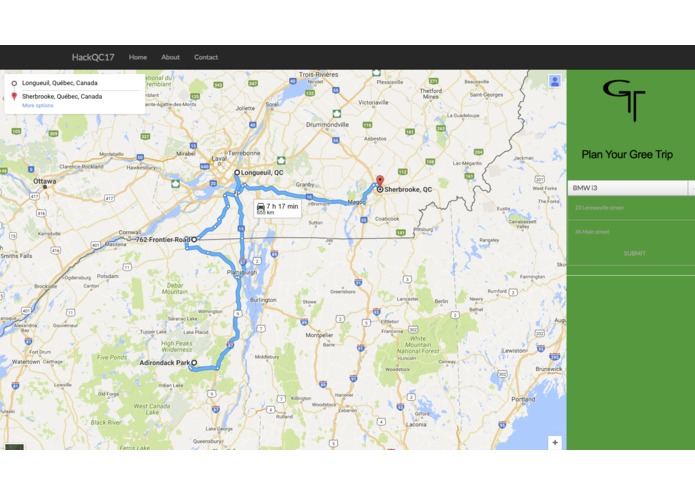The height and width of the screenshot is (494, 695).
Task: Click the Ottawa city label on map
Action: point(44,181)
